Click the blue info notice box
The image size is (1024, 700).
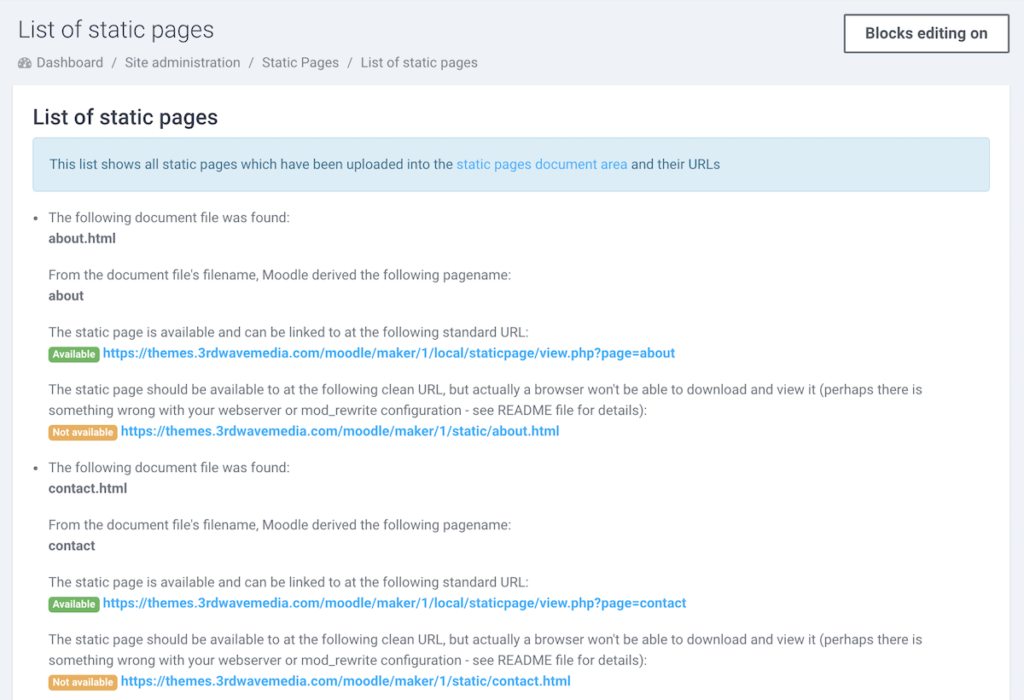pyautogui.click(x=800, y=164)
